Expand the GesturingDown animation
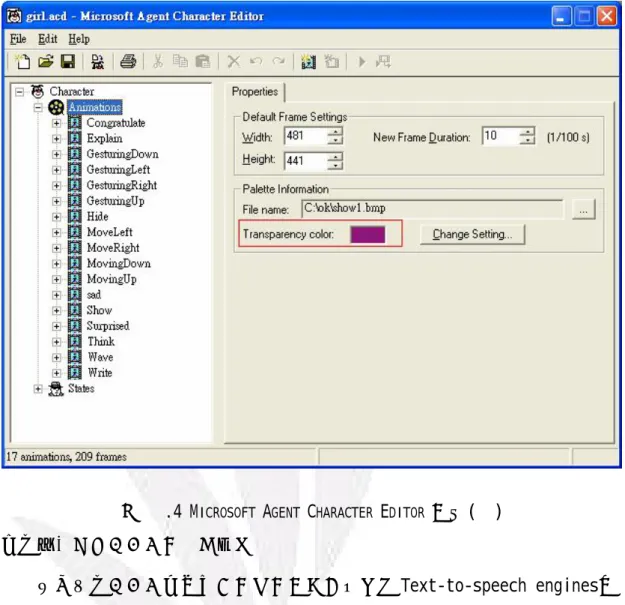 56,154
